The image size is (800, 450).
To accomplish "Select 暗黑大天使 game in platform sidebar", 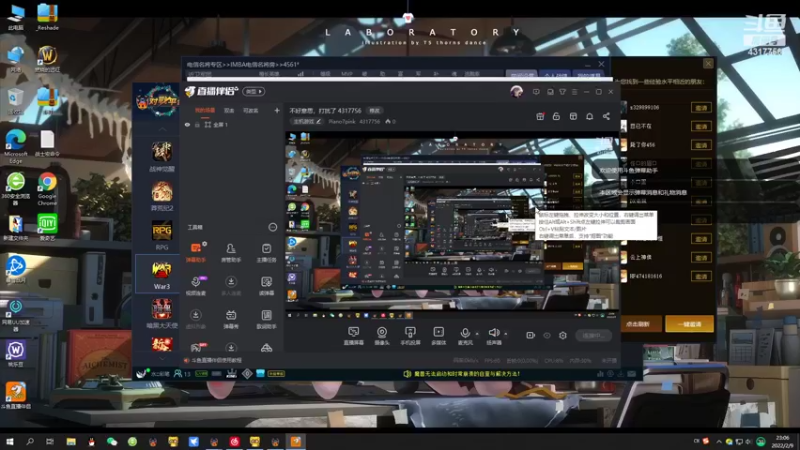I will click(162, 314).
